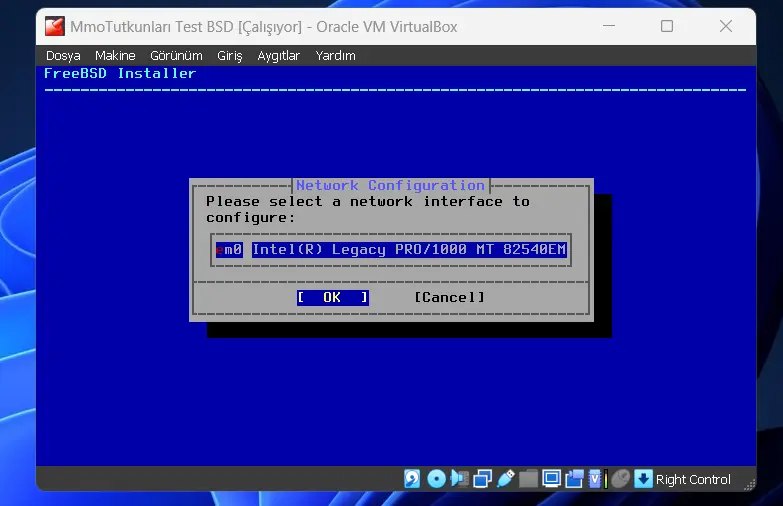Confirm with the OK button

click(x=333, y=298)
